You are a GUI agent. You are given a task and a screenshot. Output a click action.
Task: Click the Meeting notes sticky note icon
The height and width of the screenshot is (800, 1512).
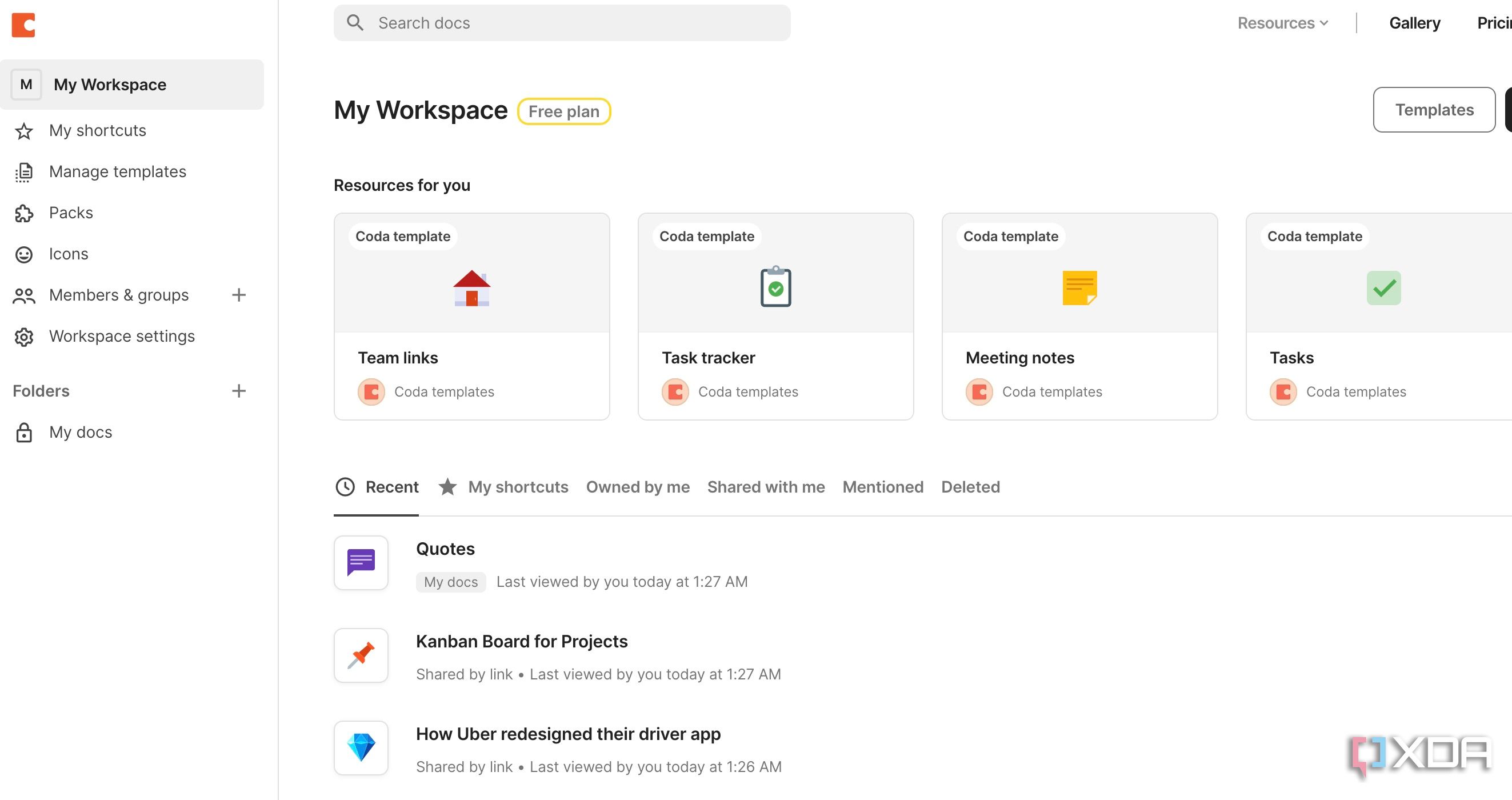coord(1080,287)
